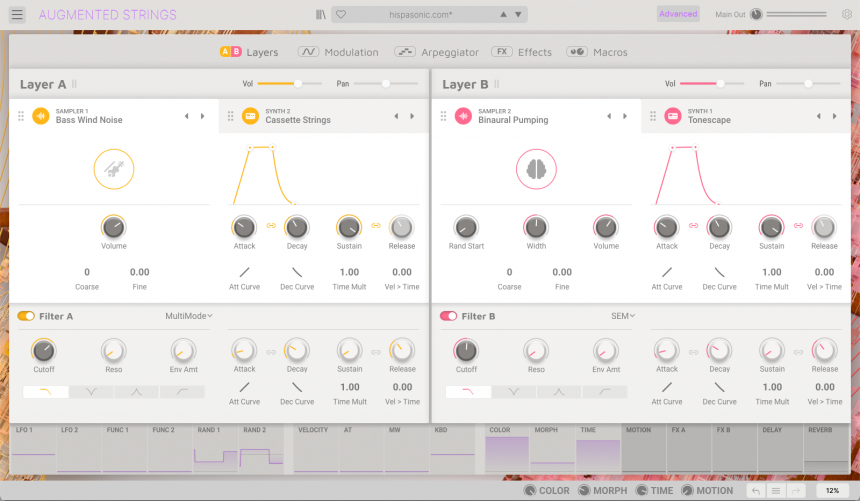Click the MOTION macro knob in bottom bar
Screen dimensions: 860x501
[x=687, y=491]
